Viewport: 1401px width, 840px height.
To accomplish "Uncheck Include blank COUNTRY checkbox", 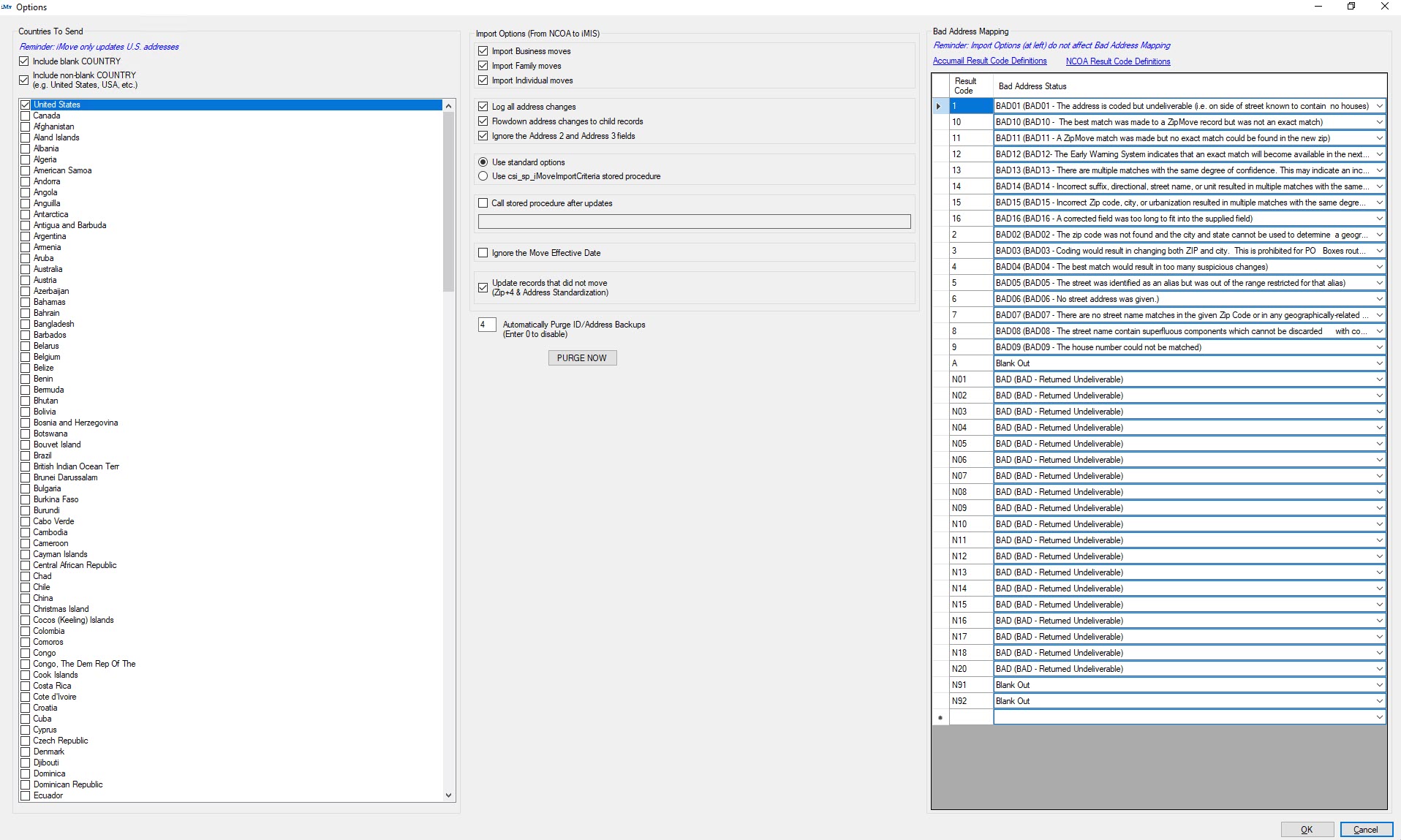I will (24, 61).
